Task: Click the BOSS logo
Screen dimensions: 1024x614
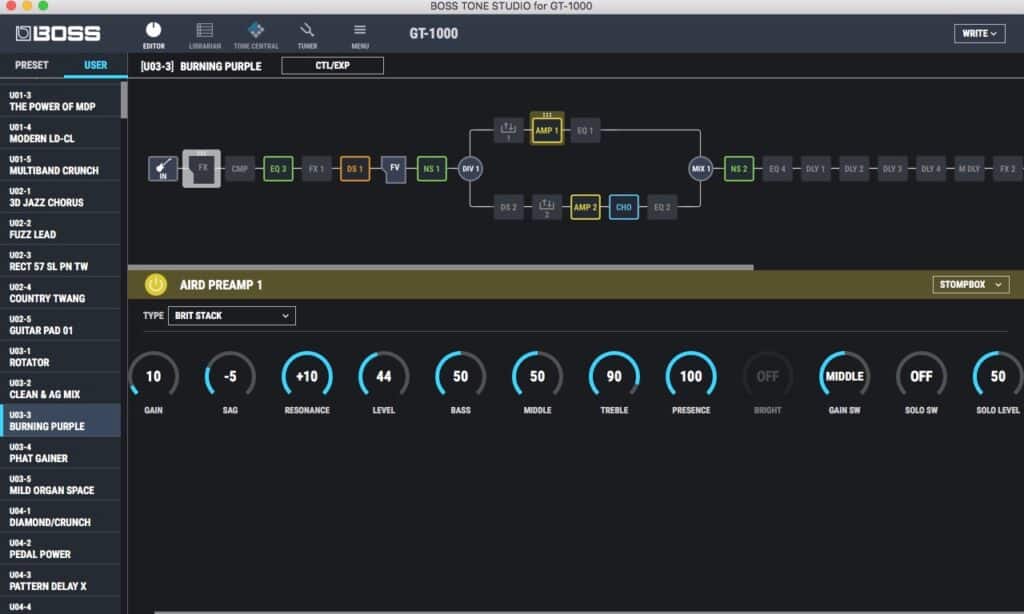Action: coord(58,33)
